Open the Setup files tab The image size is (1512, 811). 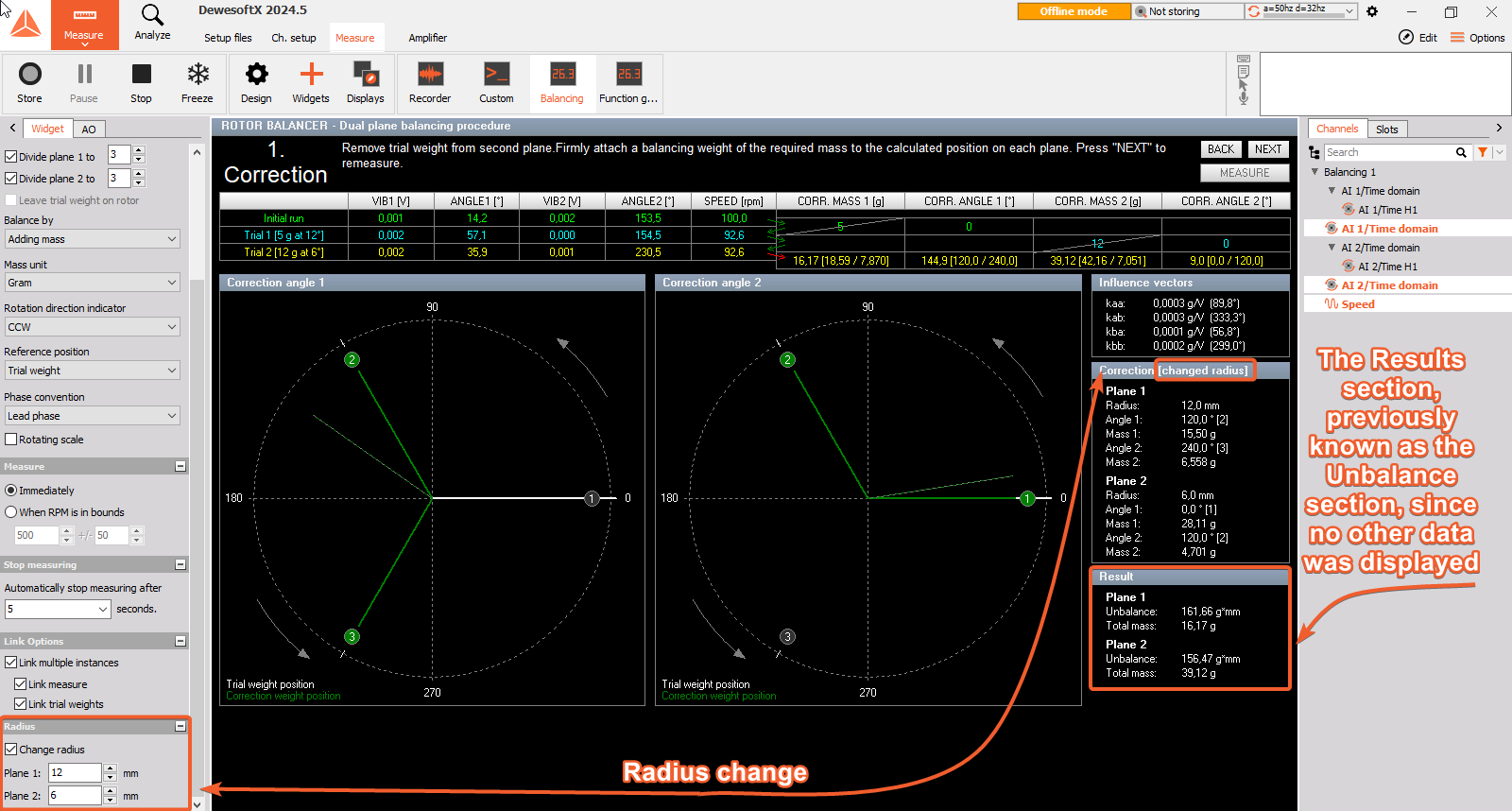(228, 38)
